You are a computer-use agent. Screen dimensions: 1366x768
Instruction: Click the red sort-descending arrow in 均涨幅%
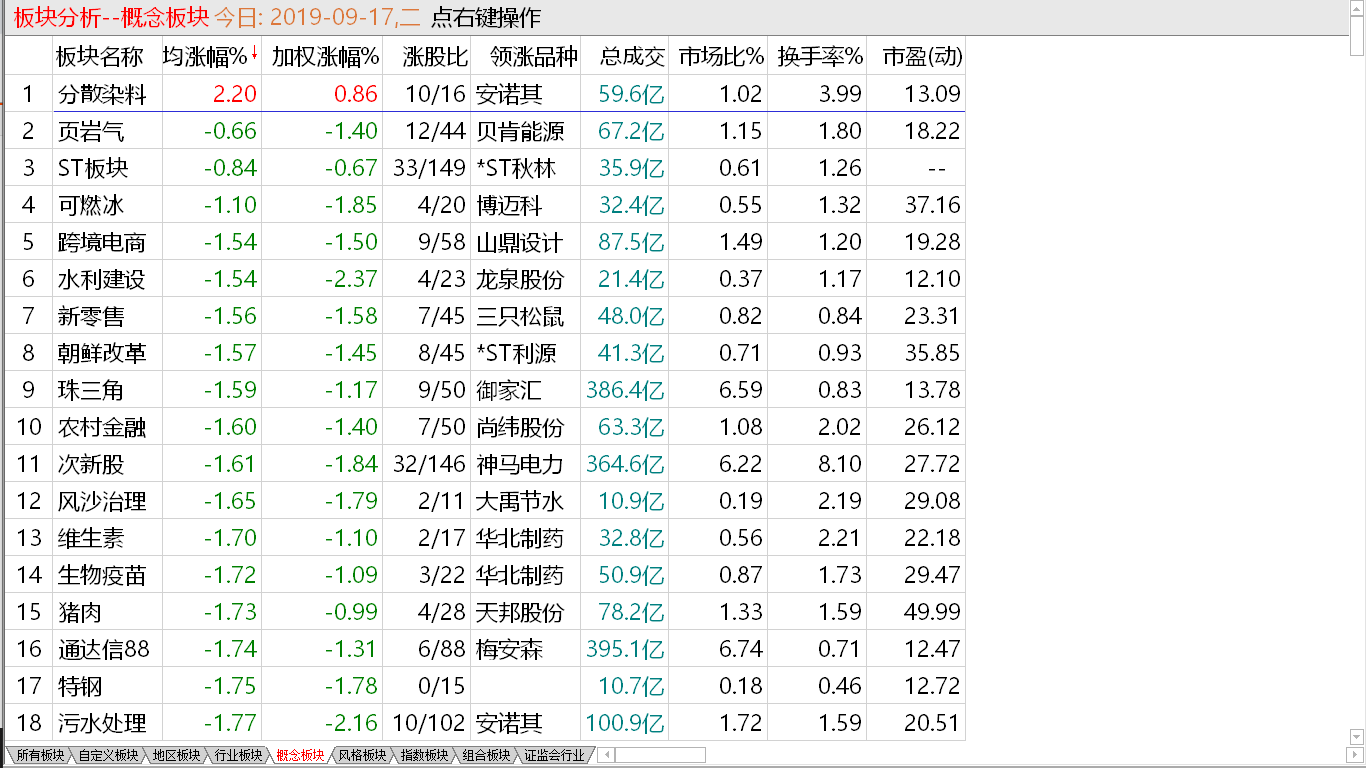[x=254, y=53]
